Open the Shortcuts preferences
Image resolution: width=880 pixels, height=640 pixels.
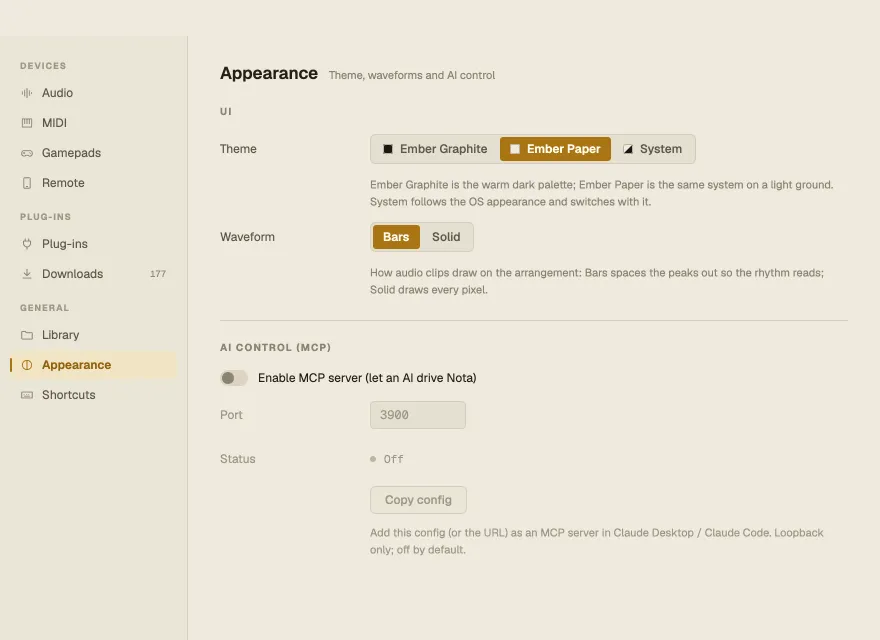click(x=93, y=395)
